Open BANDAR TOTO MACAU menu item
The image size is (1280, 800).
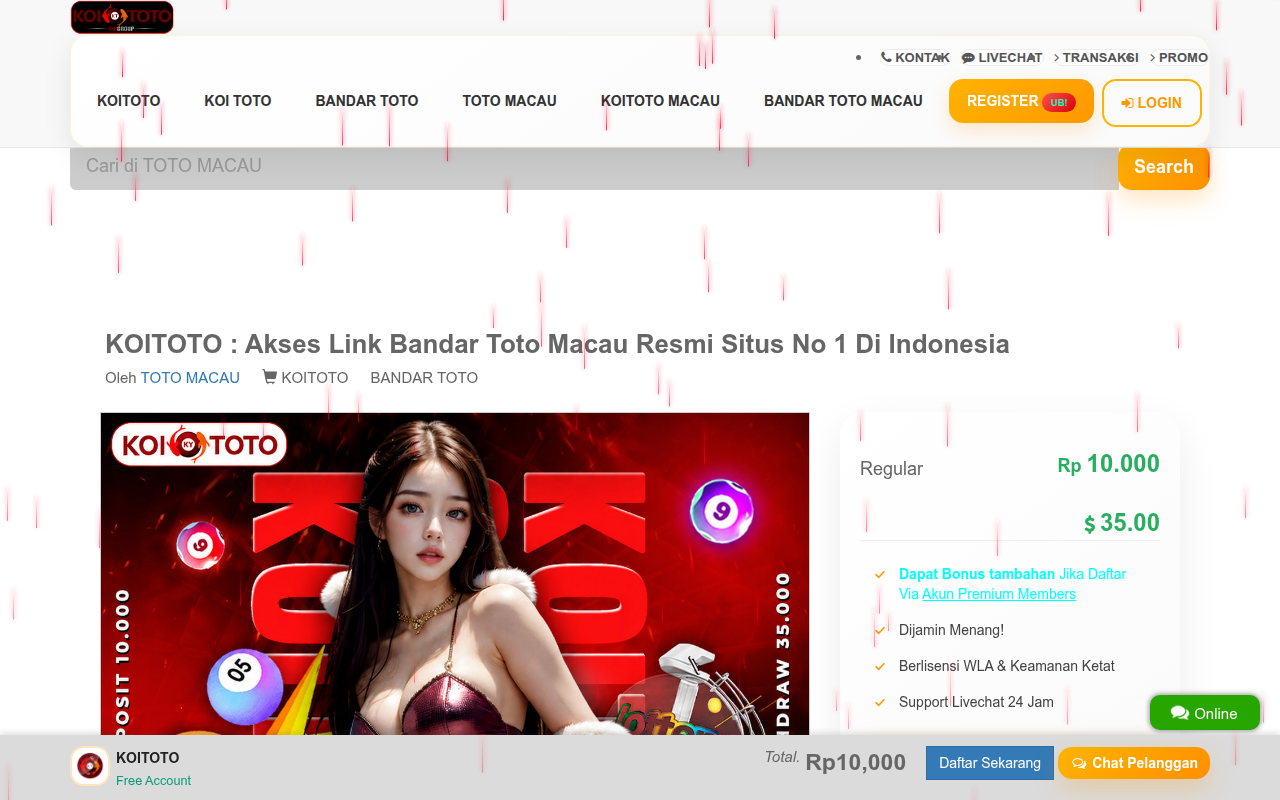click(843, 101)
